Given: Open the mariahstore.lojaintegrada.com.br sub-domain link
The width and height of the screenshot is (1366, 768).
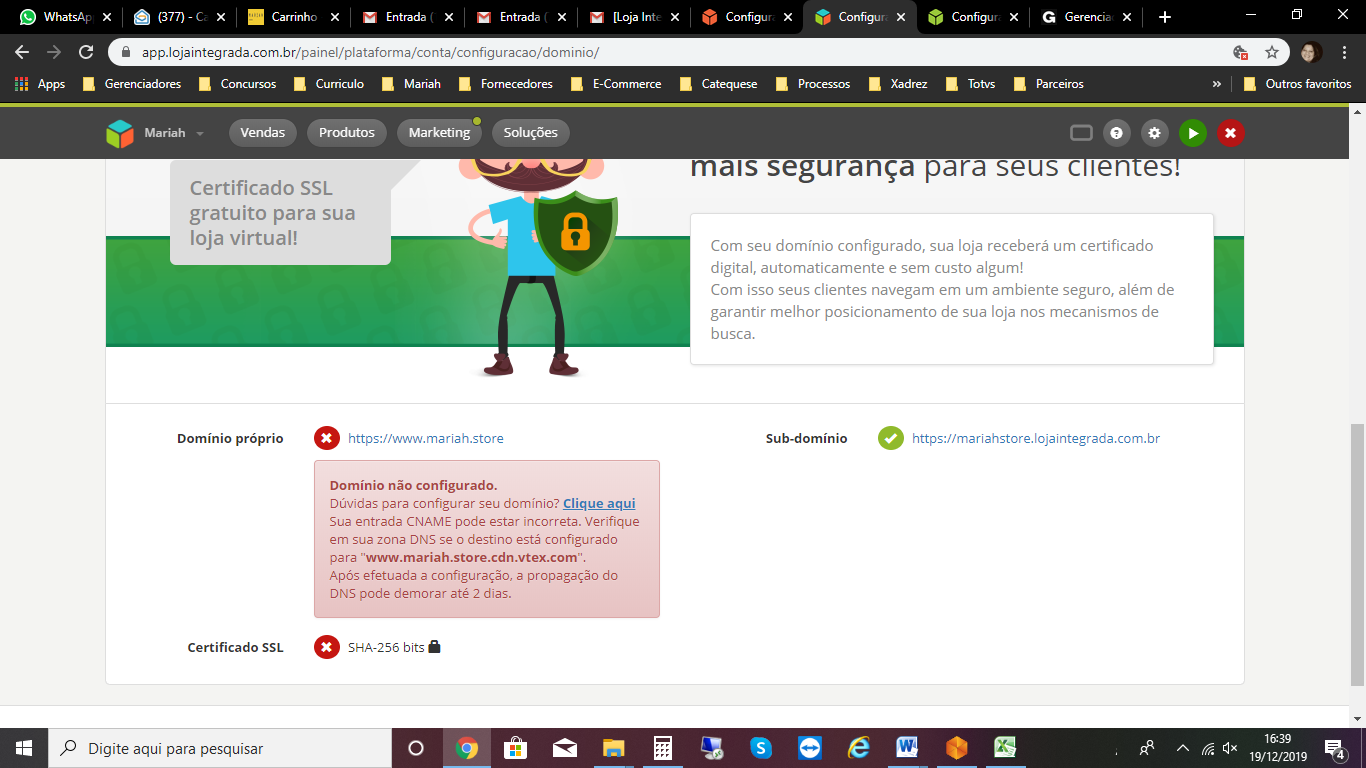Looking at the screenshot, I should click(x=1036, y=438).
